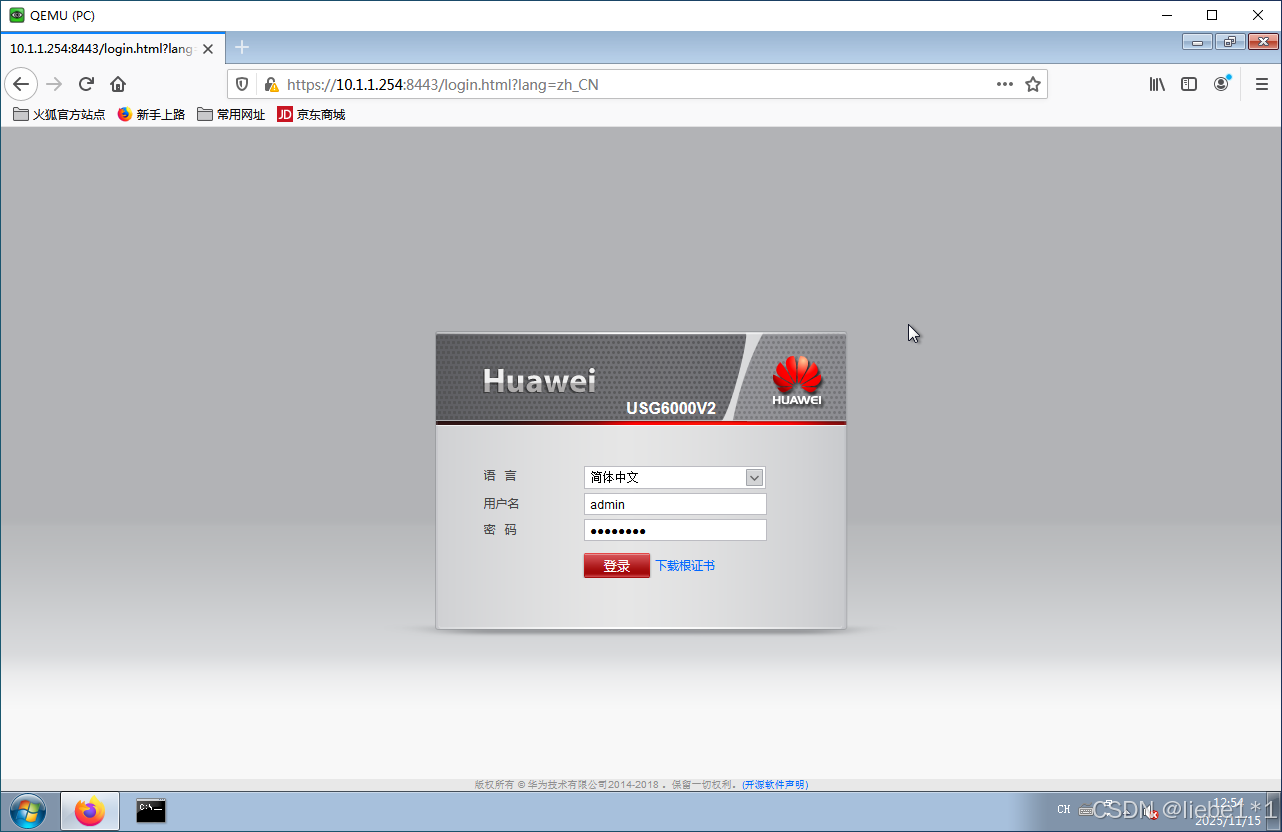Click the CH input language indicator
This screenshot has width=1282, height=832.
1063,810
